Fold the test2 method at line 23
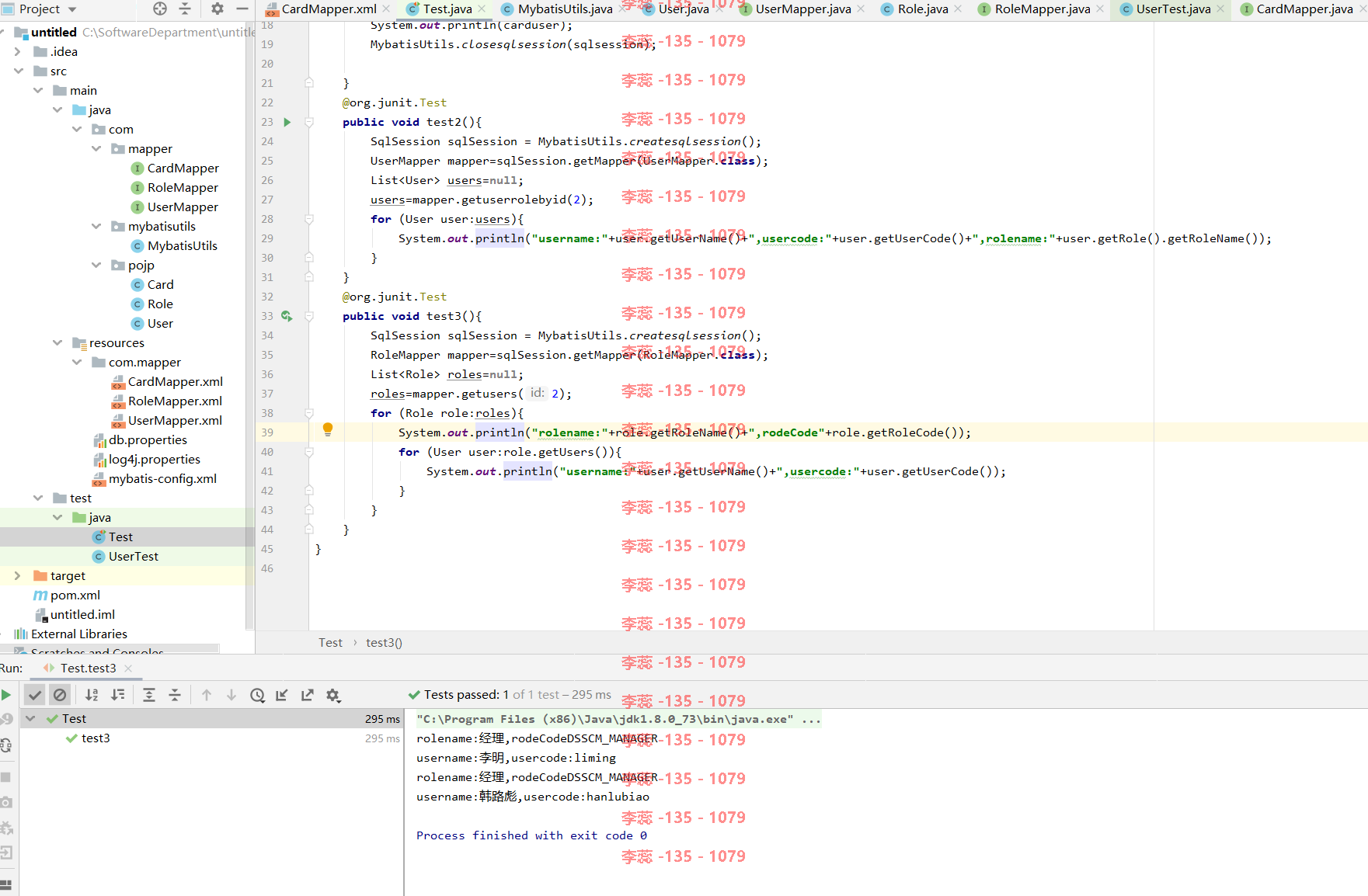This screenshot has height=896, width=1368. [309, 122]
